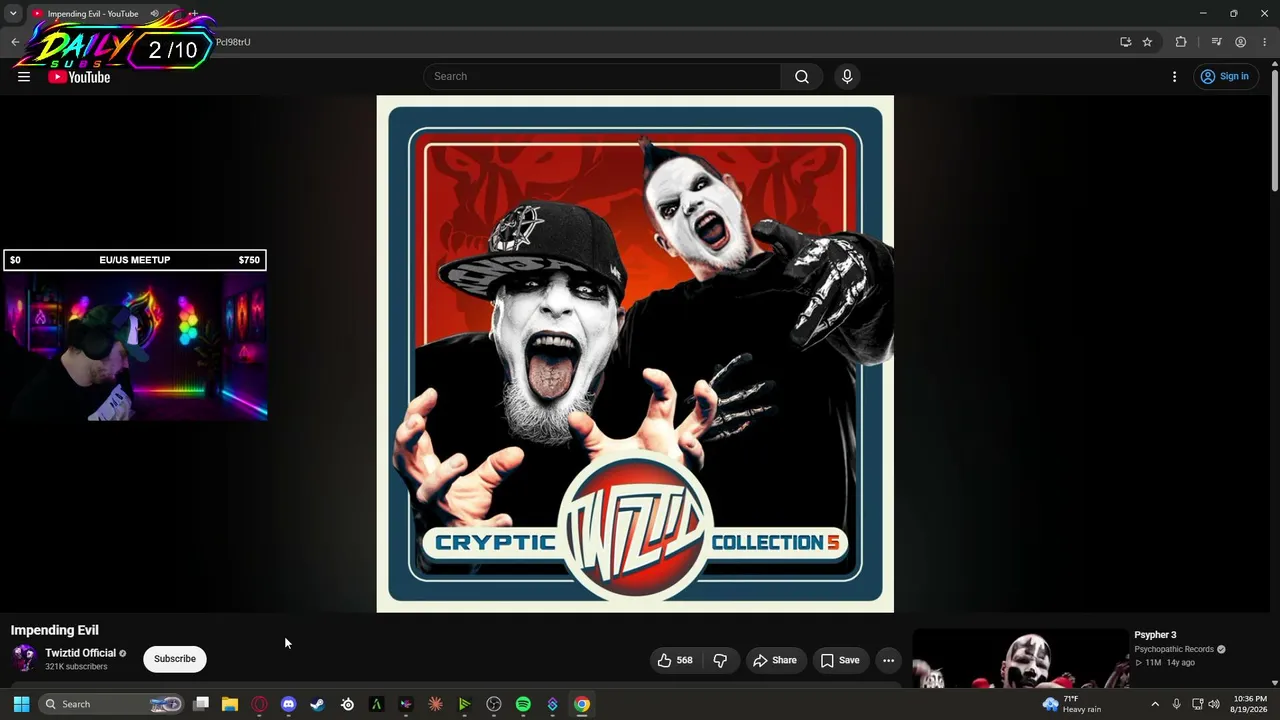Screen dimensions: 1280x720
Task: Open the YouTube guide hamburger menu
Action: (x=24, y=76)
